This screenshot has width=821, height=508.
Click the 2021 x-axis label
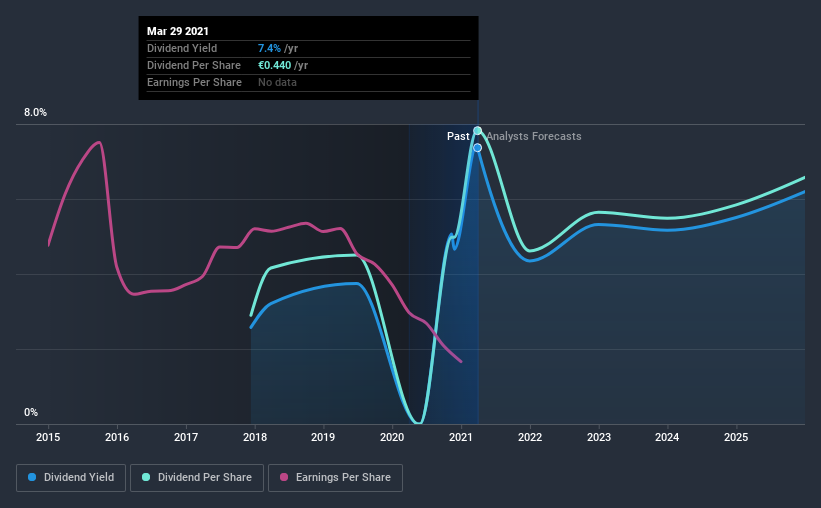coord(461,437)
